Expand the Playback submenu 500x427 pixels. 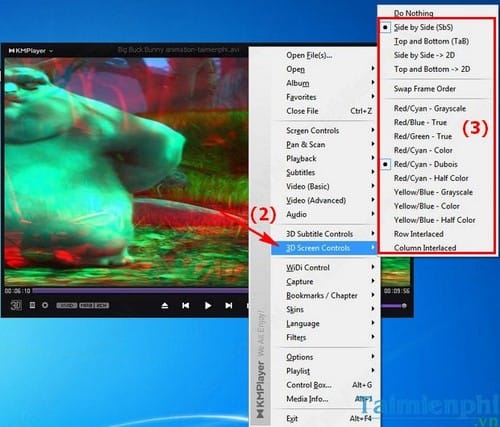pos(324,159)
